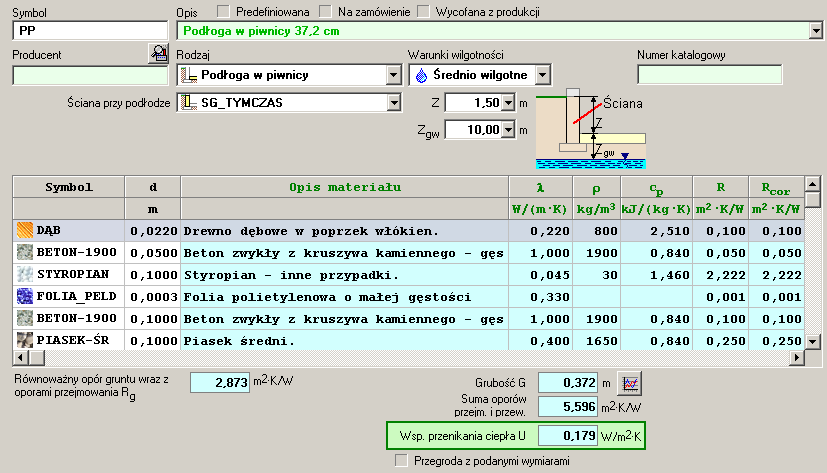Enable the Predefiniowana checkbox
Image resolution: width=827 pixels, height=473 pixels.
point(224,11)
